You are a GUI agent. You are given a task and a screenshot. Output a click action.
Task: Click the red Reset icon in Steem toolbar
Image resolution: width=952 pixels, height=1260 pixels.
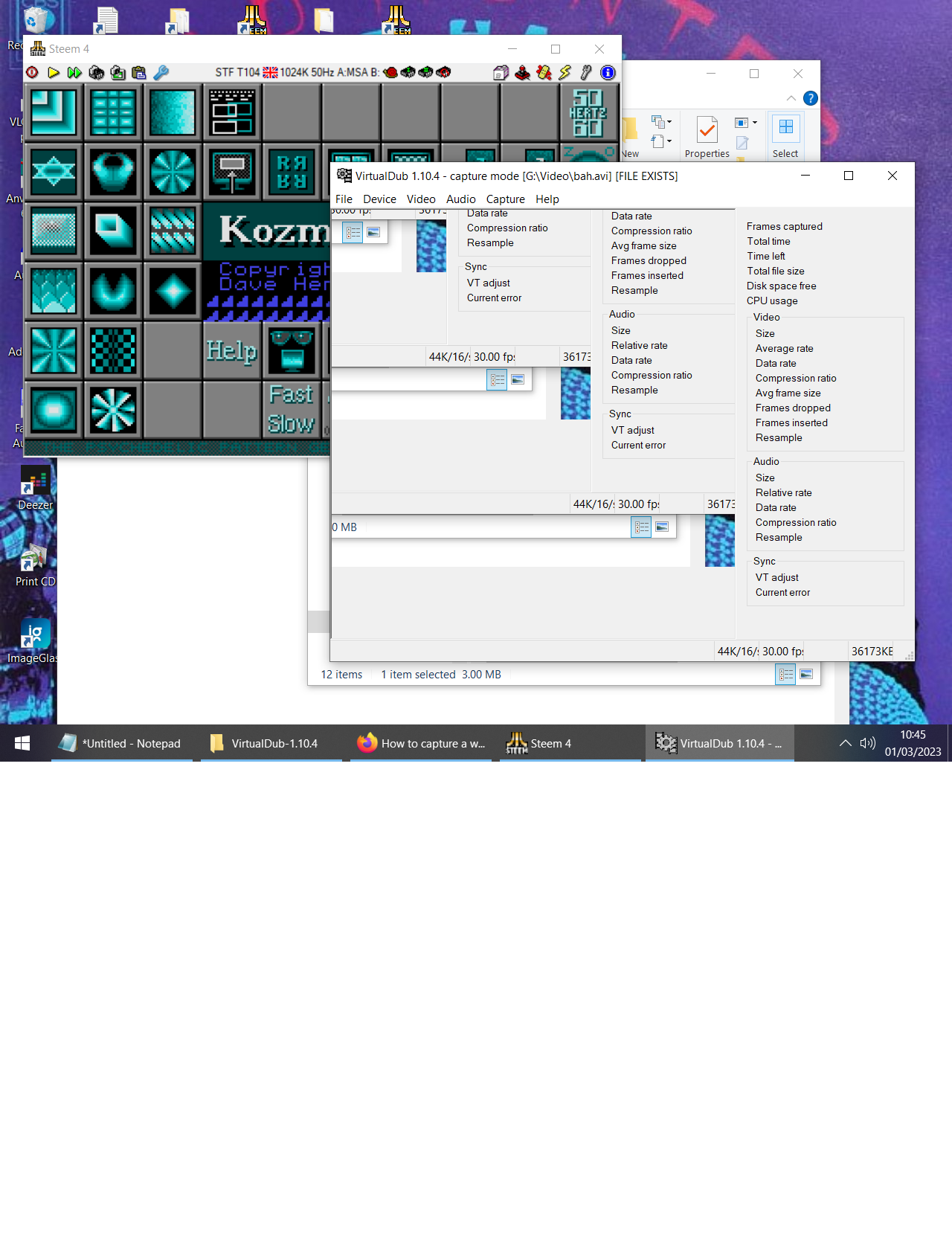[x=32, y=72]
